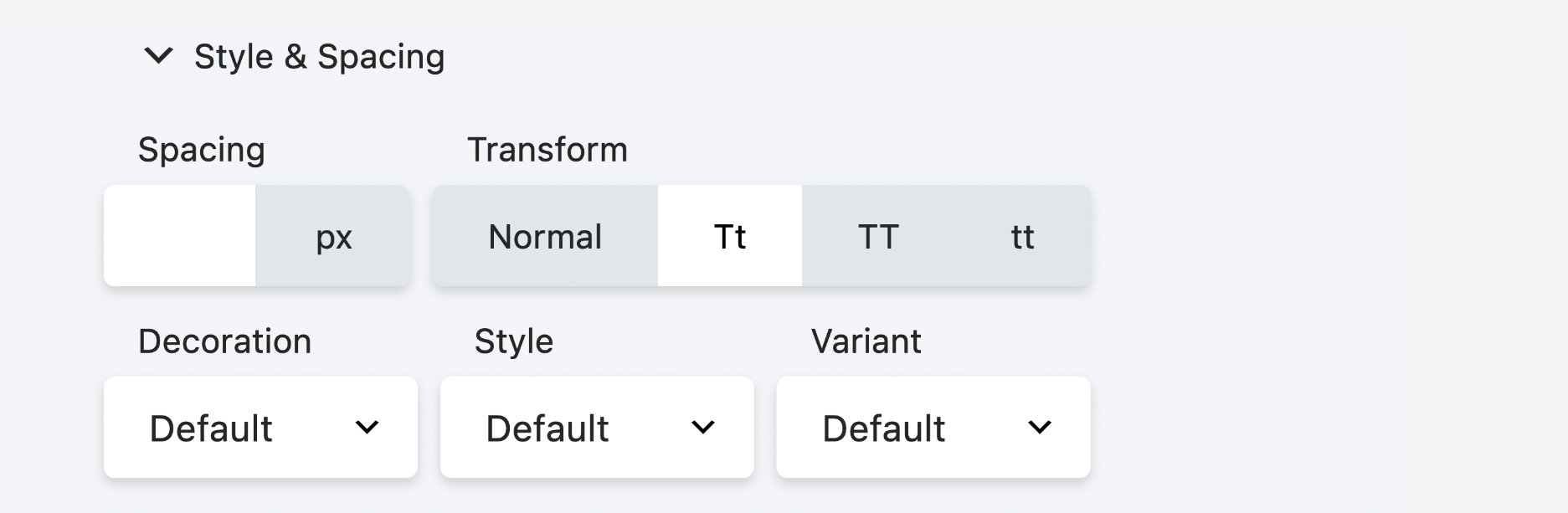Enable the tt lowercase transform

tap(1023, 237)
